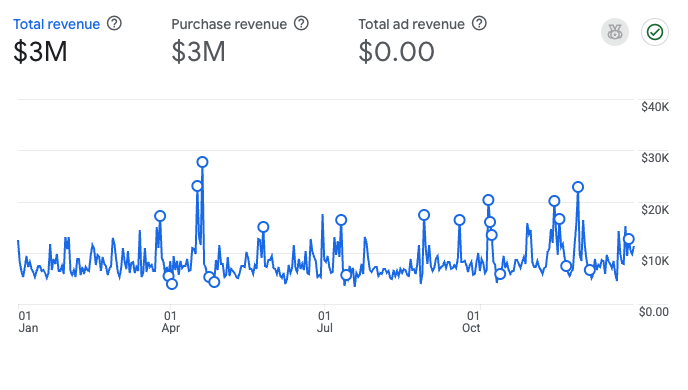Click the lowest anomaly marker just after 01 Apr
The height and width of the screenshot is (390, 688).
172,284
